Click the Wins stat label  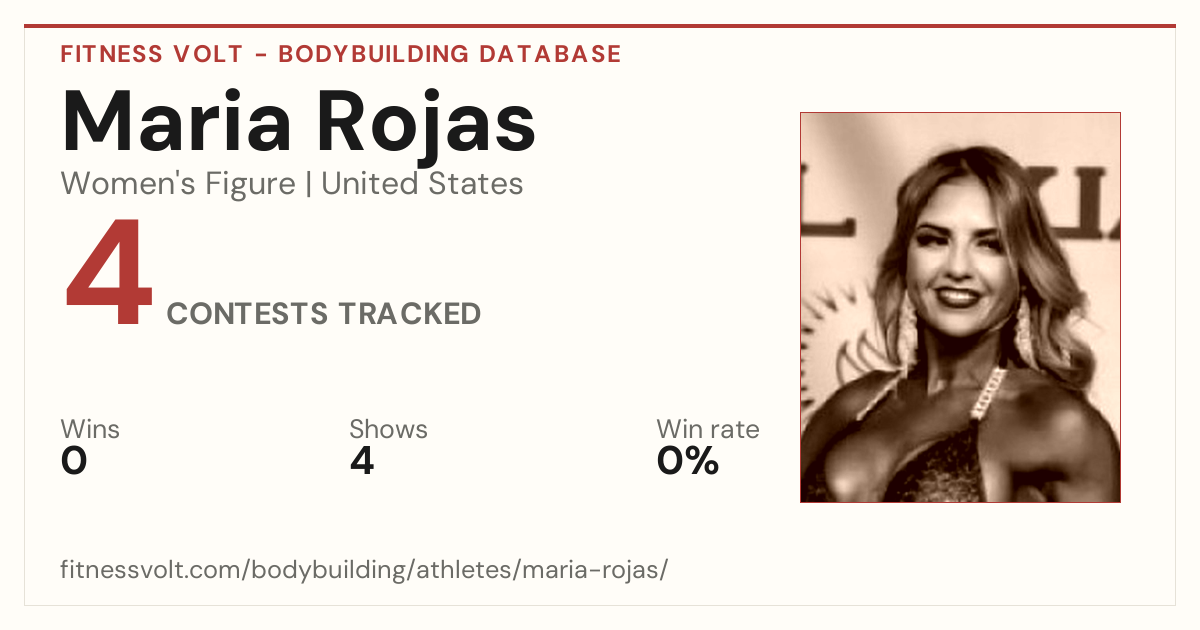pos(90,430)
